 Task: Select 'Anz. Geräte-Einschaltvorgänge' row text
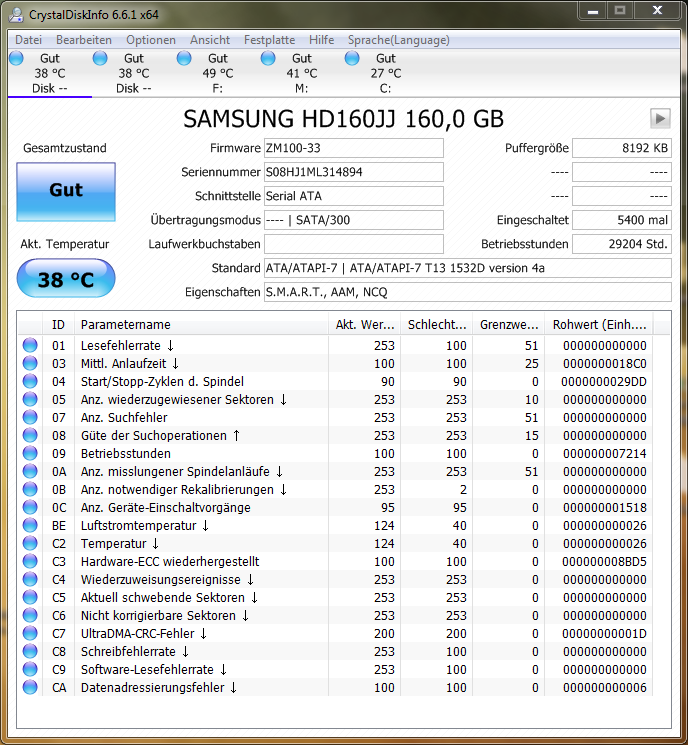click(165, 507)
